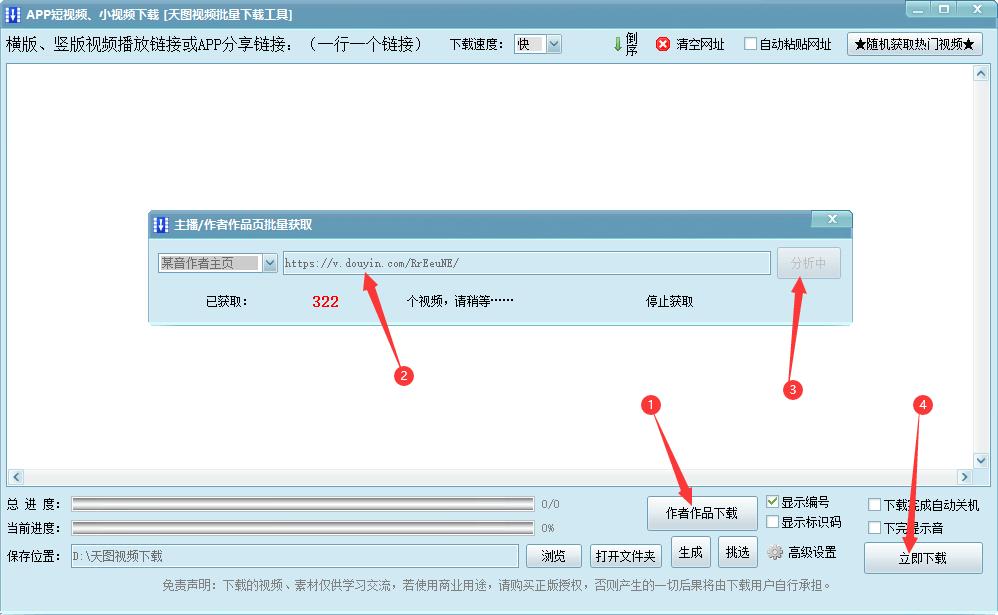
Task: Click 浏览 to change save location
Action: pos(553,557)
